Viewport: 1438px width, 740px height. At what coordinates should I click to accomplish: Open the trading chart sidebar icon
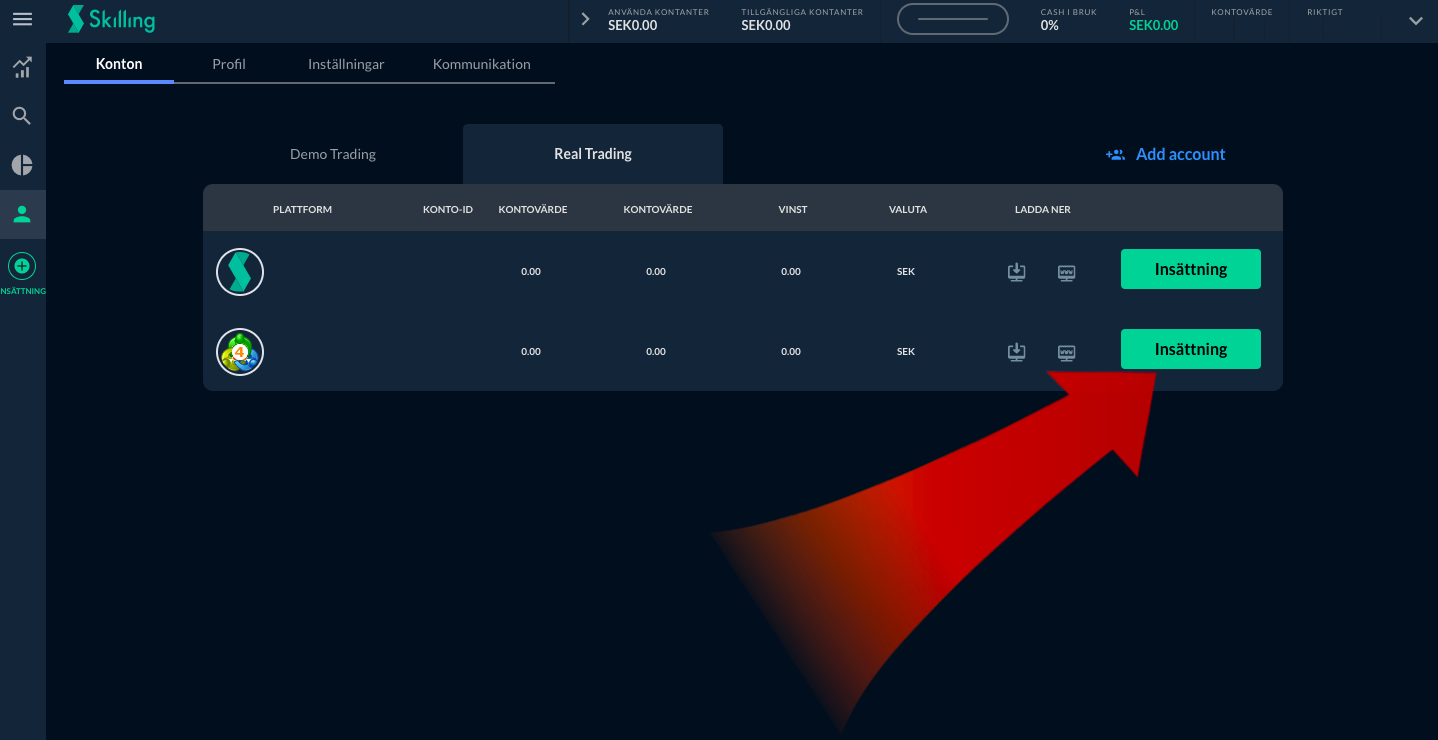pos(22,68)
